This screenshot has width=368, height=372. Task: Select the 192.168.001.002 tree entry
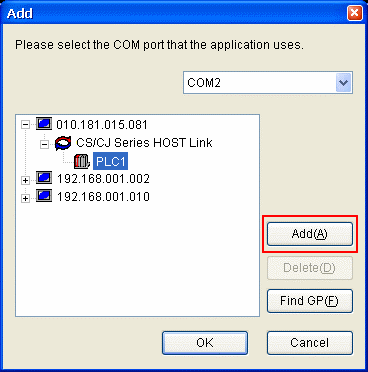[x=103, y=179]
